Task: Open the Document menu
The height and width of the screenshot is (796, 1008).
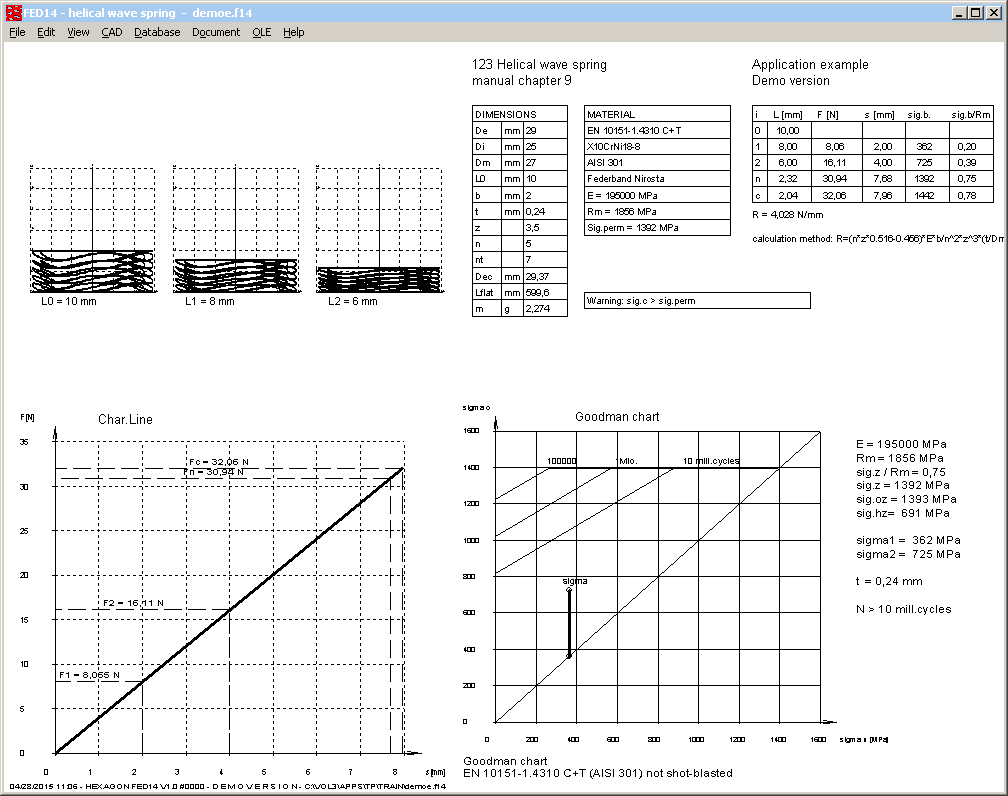Action: (216, 32)
